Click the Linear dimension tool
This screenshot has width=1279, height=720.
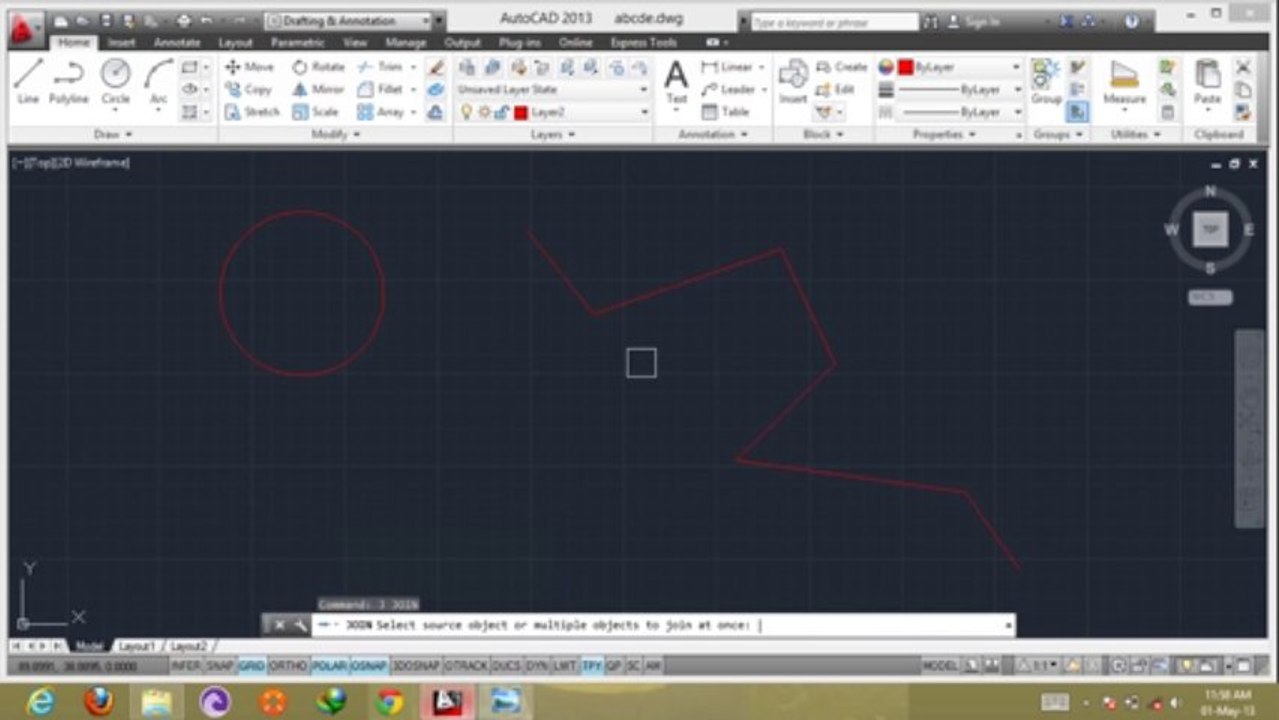point(727,67)
